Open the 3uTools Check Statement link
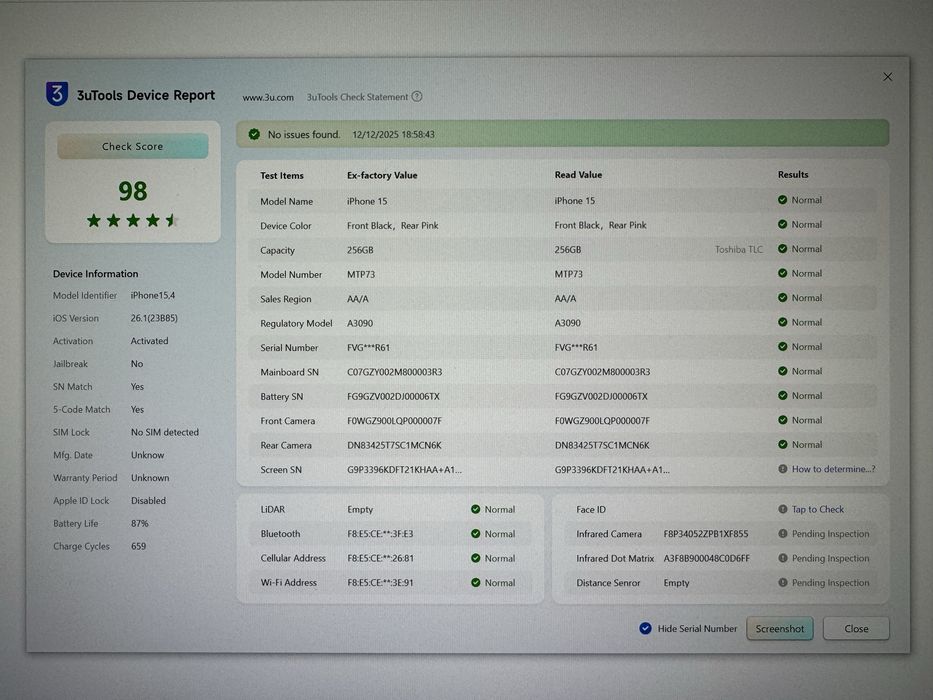 coord(357,96)
